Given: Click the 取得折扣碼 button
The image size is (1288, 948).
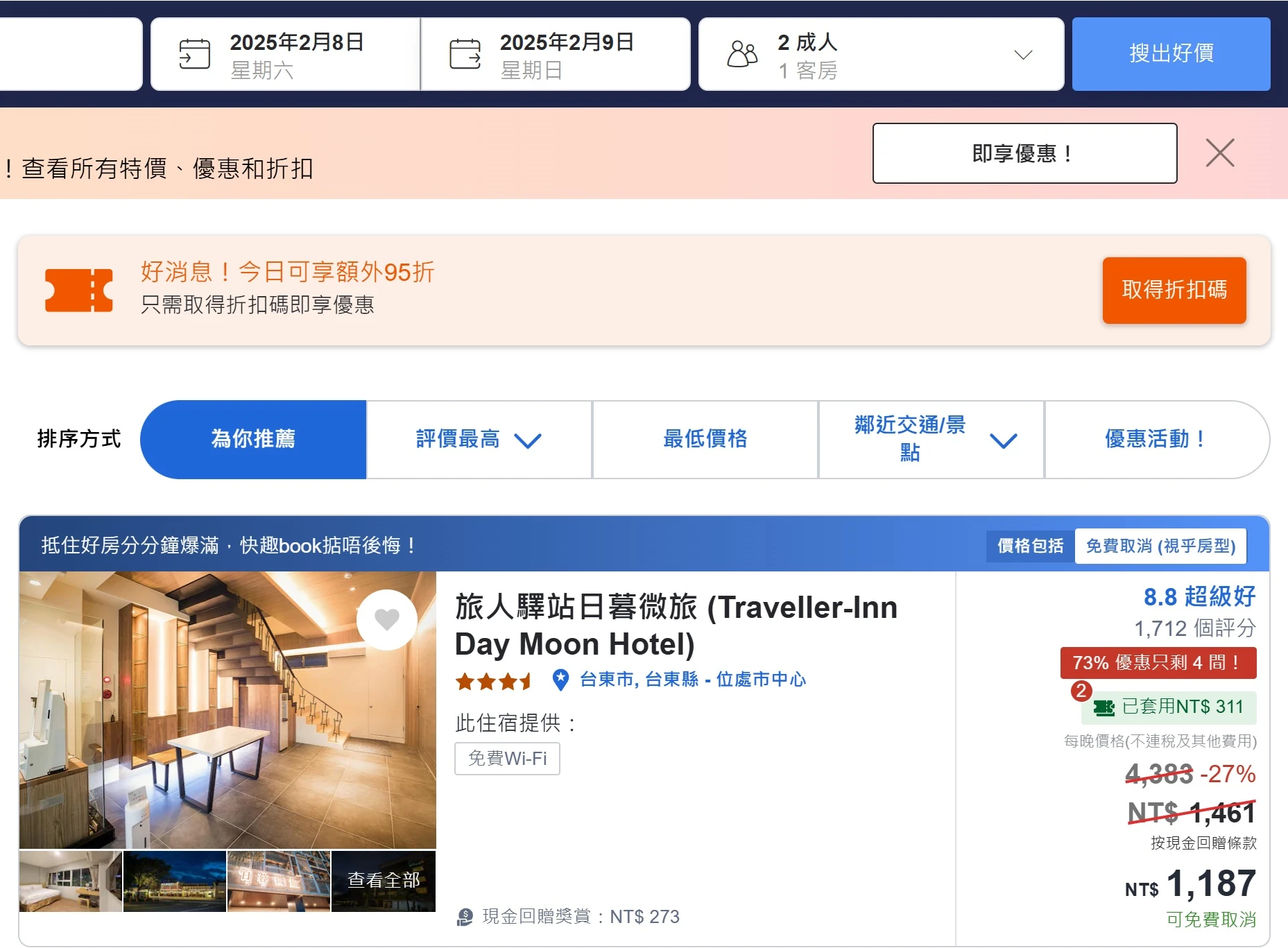Looking at the screenshot, I should 1174,290.
